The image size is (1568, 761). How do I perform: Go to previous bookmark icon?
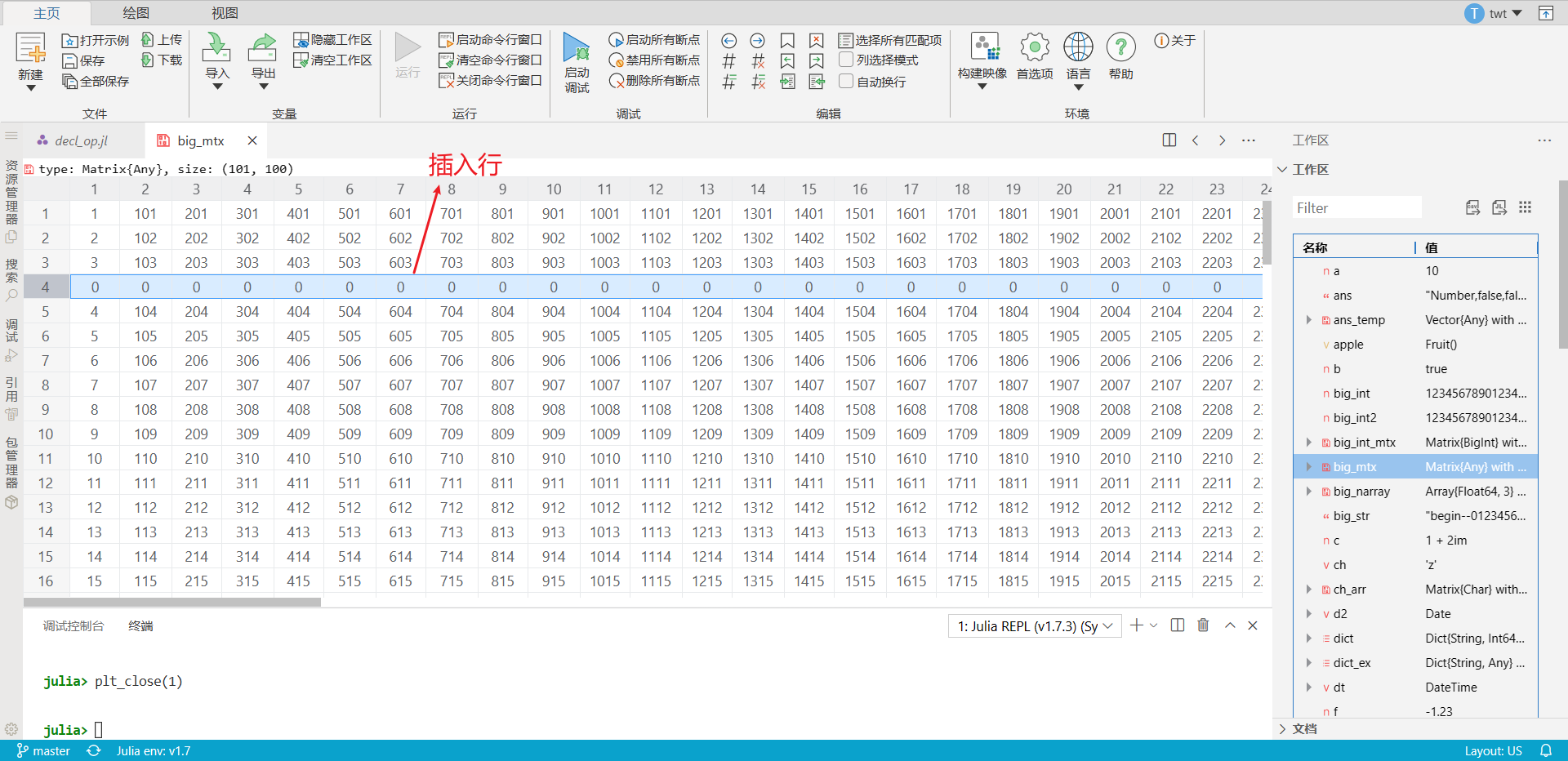coord(787,61)
